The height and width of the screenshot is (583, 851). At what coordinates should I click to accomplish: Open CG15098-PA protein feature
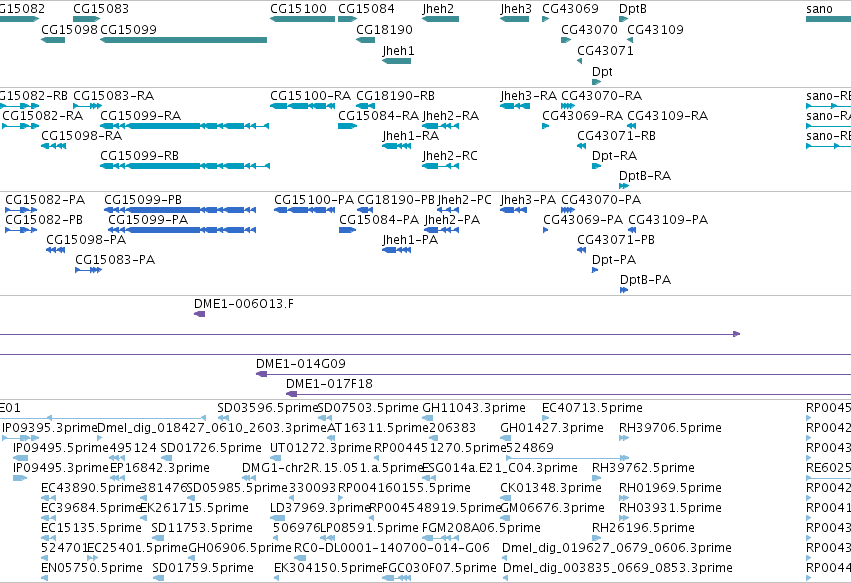tap(55, 250)
